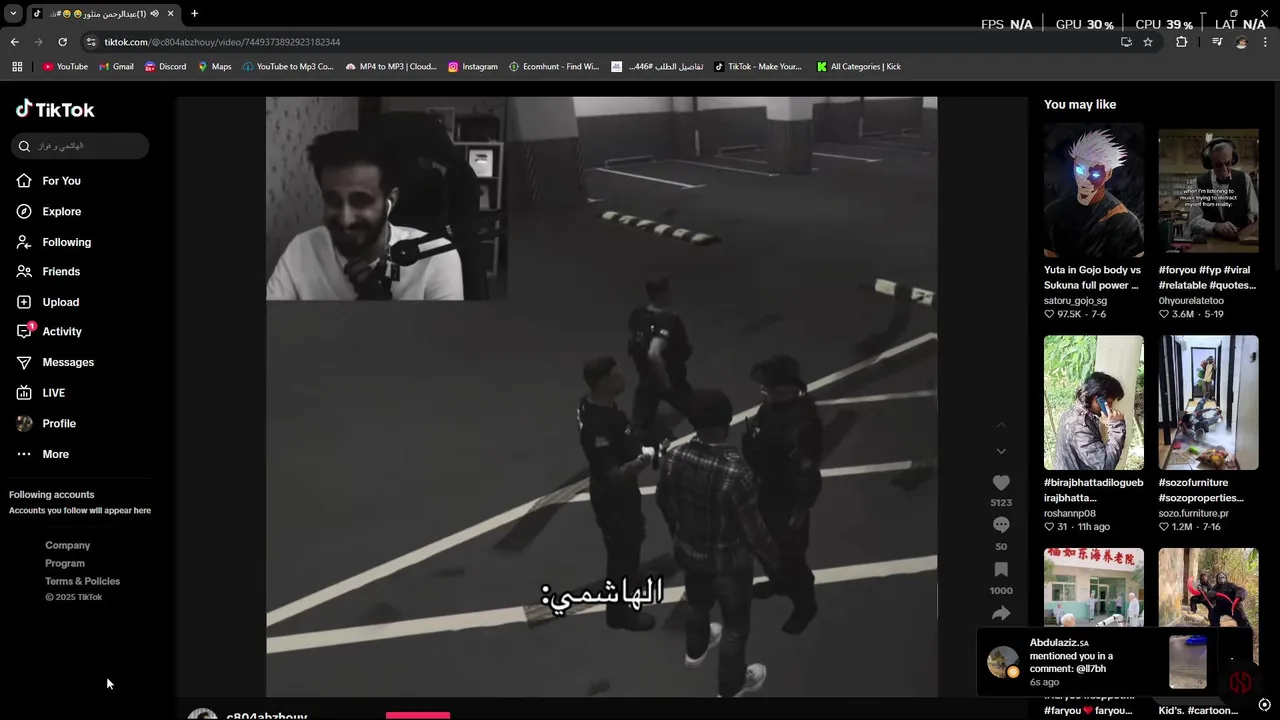Click the TikTok URL address bar
The height and width of the screenshot is (720, 1280).
600,42
